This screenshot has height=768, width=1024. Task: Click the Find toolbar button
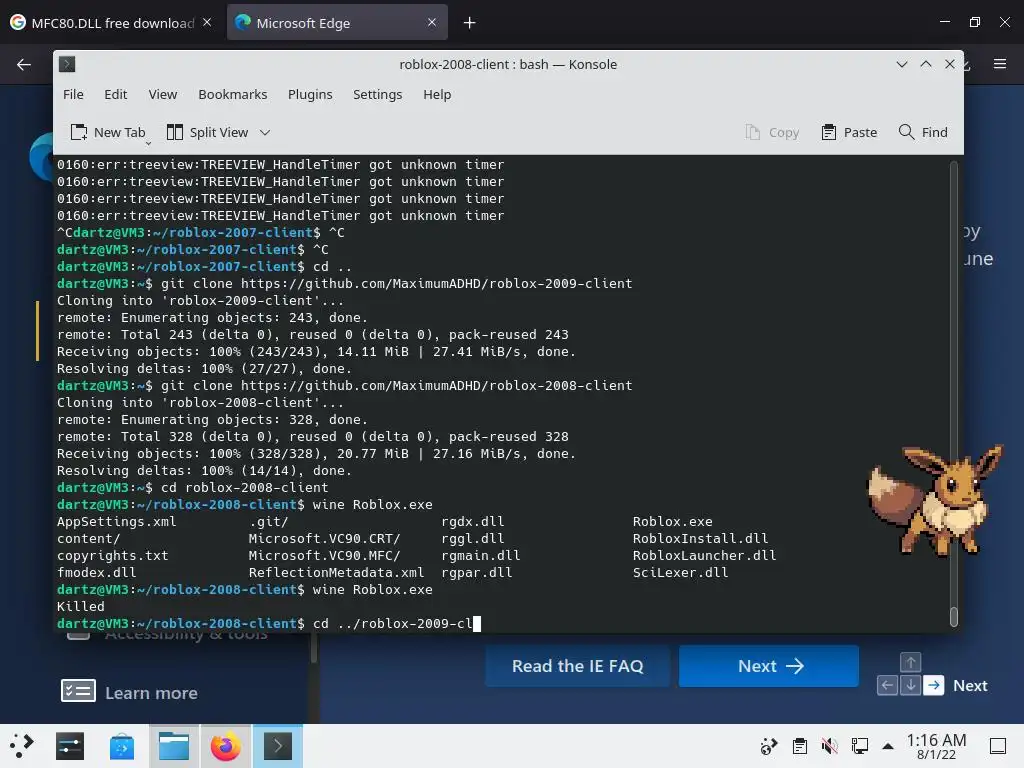coord(923,133)
